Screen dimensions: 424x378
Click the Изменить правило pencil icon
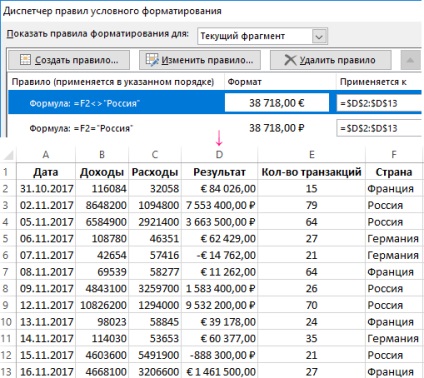pyautogui.click(x=152, y=60)
